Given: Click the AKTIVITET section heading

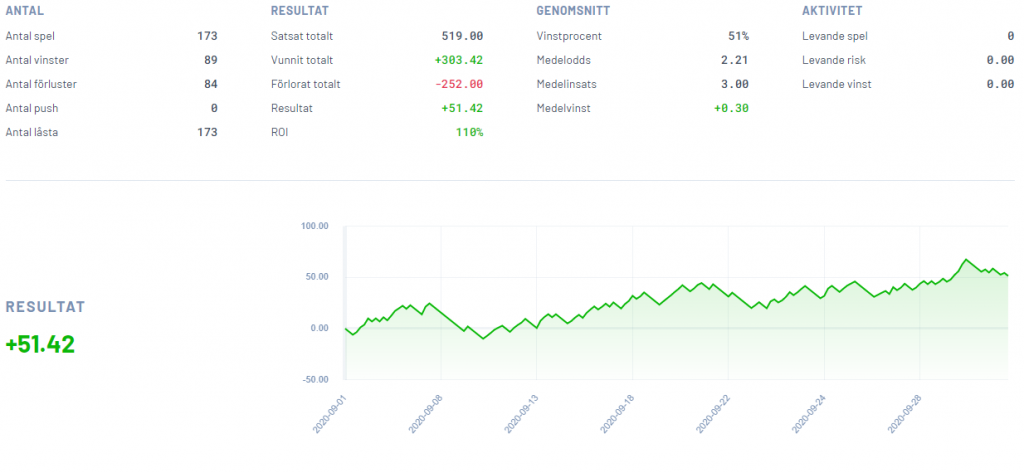Looking at the screenshot, I should tap(832, 11).
